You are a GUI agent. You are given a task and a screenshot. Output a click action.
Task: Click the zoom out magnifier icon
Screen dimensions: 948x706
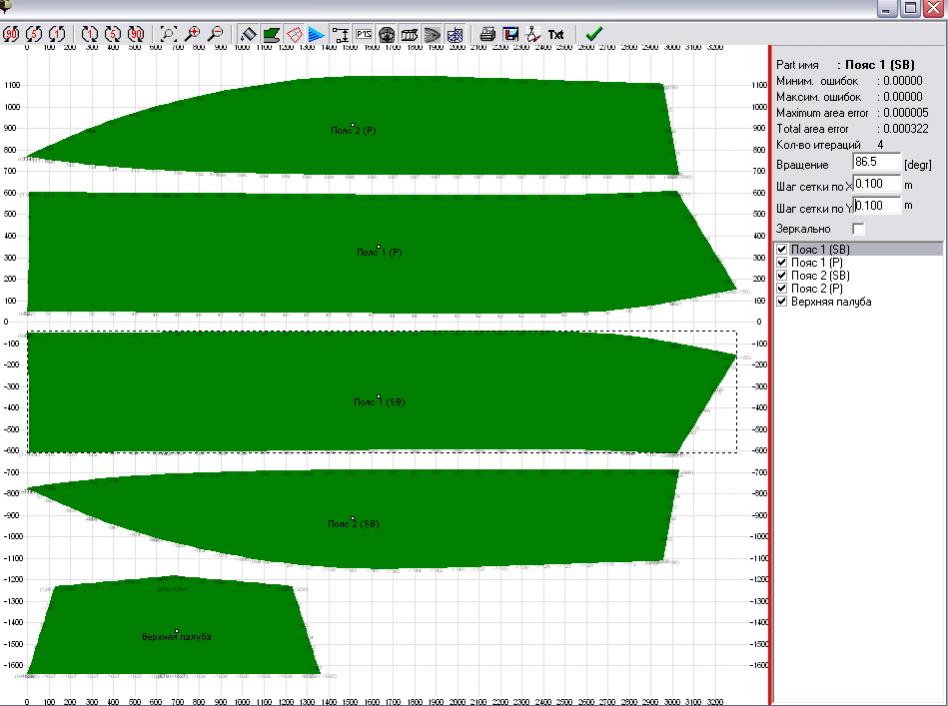213,34
